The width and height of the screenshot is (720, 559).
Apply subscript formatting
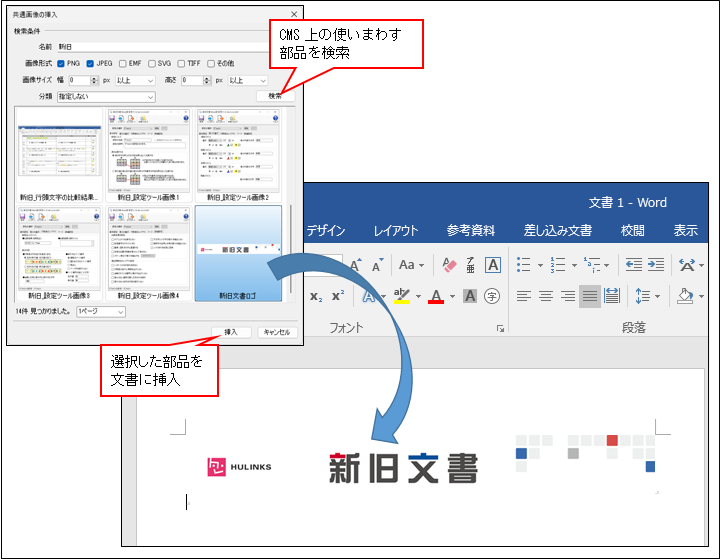point(316,296)
